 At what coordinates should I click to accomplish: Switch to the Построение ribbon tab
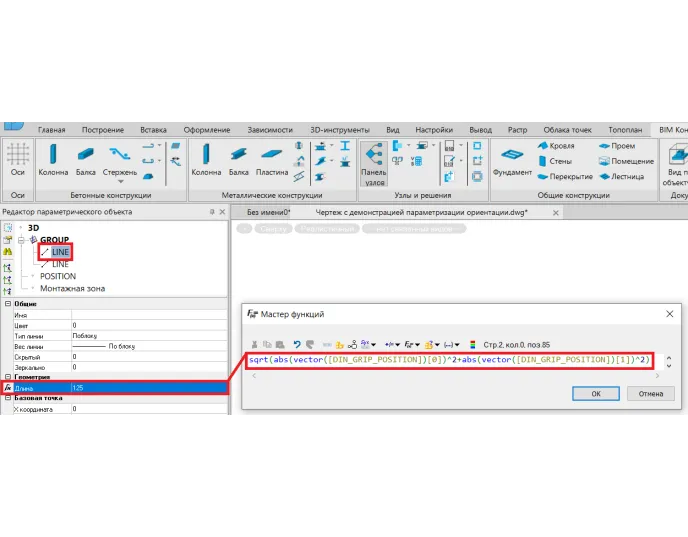pyautogui.click(x=103, y=130)
